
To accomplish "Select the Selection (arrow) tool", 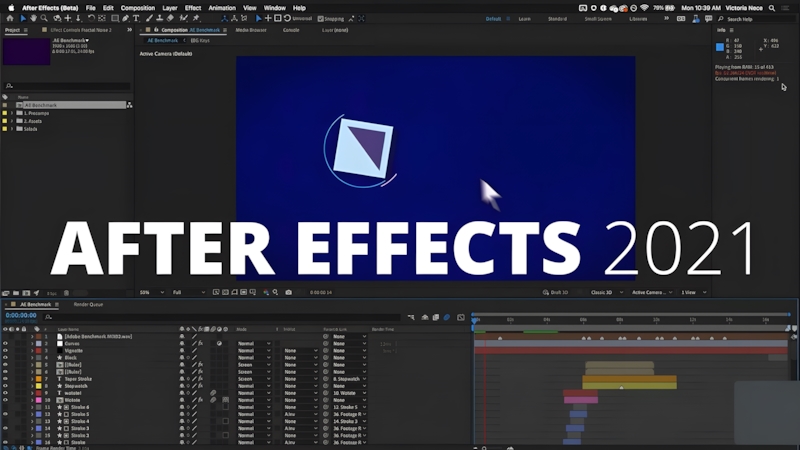I will coord(23,18).
